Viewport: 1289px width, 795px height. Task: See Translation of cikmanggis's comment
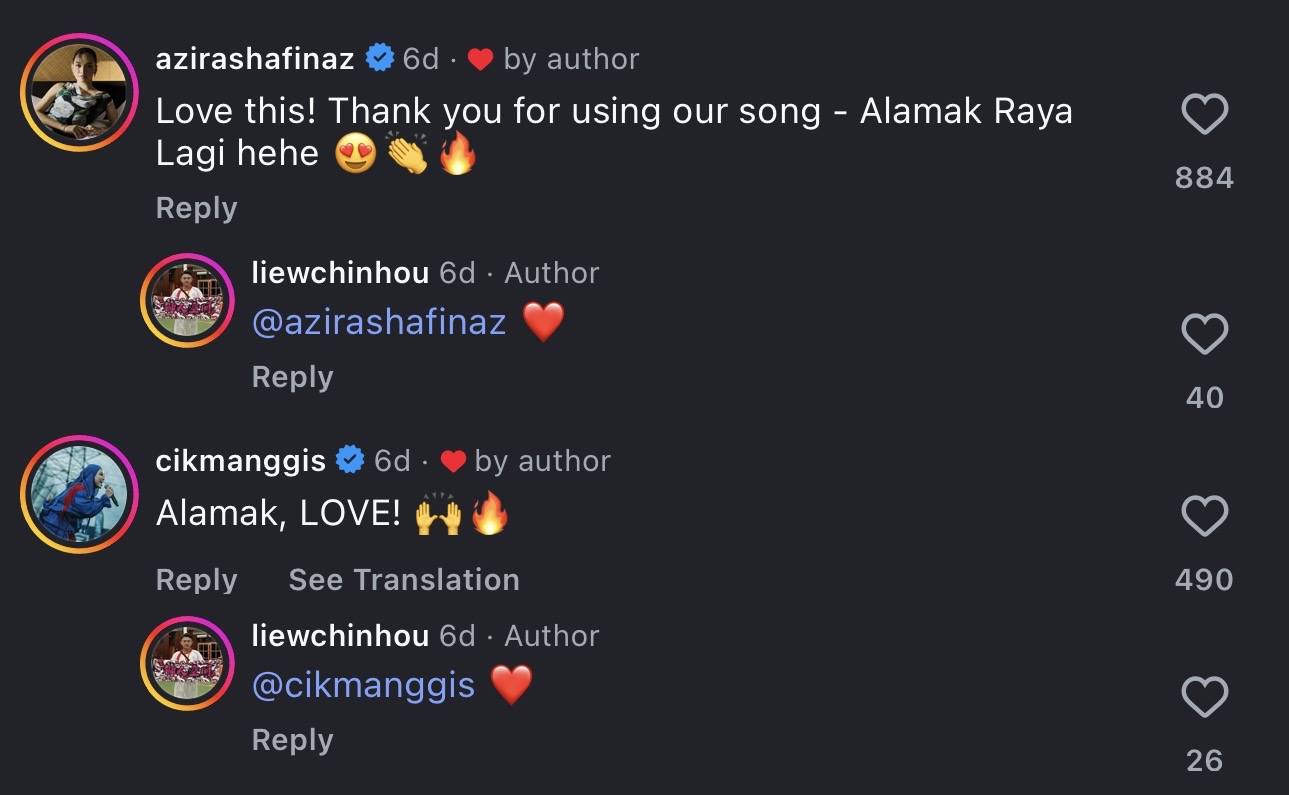404,580
